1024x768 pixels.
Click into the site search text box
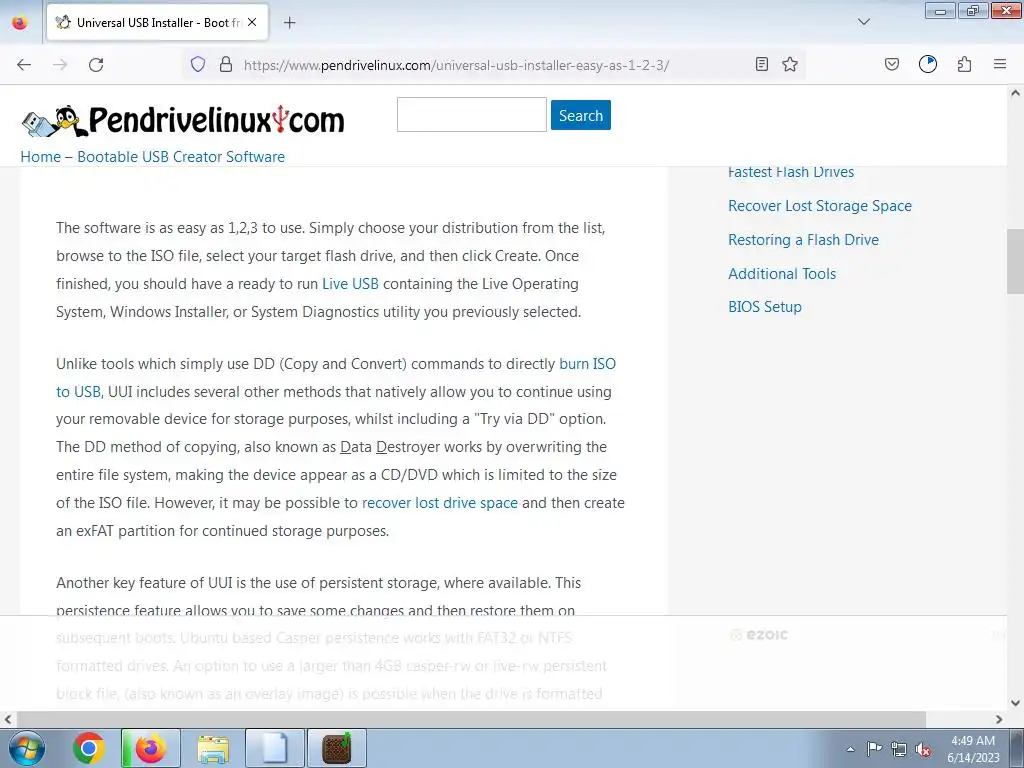pos(472,114)
